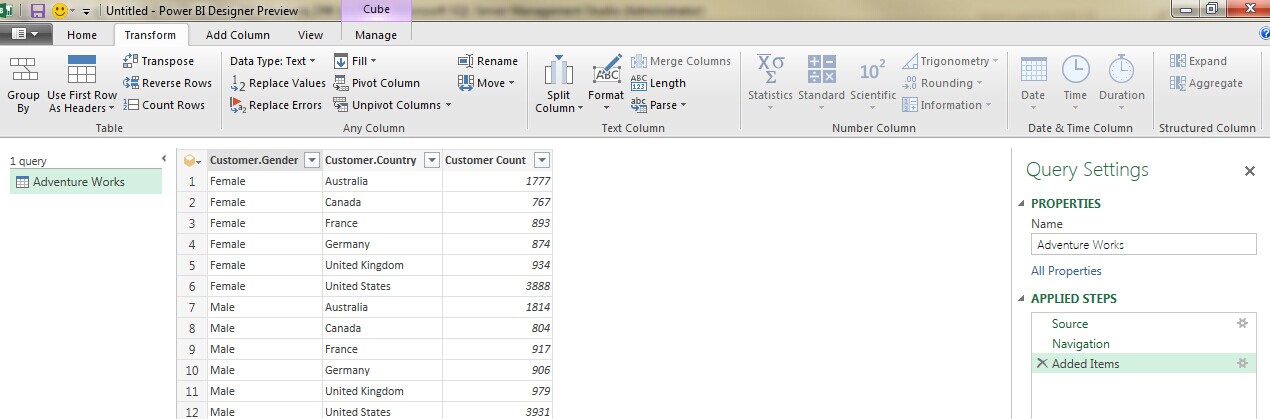The width and height of the screenshot is (1270, 419).
Task: Open the File menu button
Action: 26,34
